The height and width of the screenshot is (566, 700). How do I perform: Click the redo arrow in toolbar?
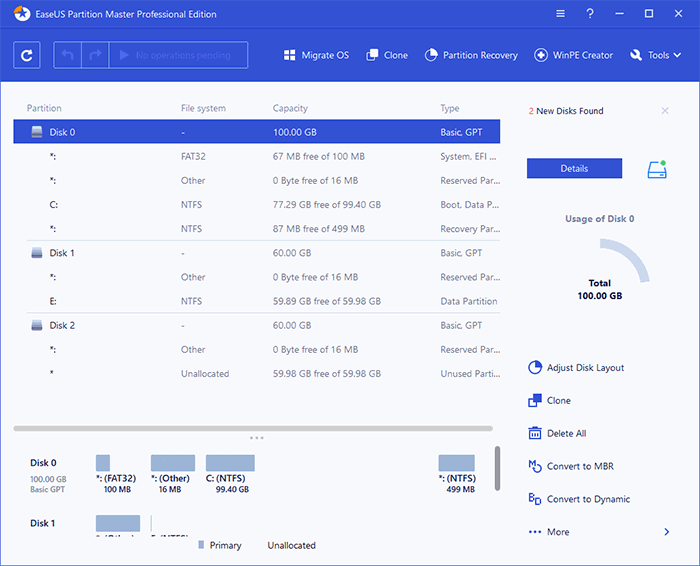97,55
